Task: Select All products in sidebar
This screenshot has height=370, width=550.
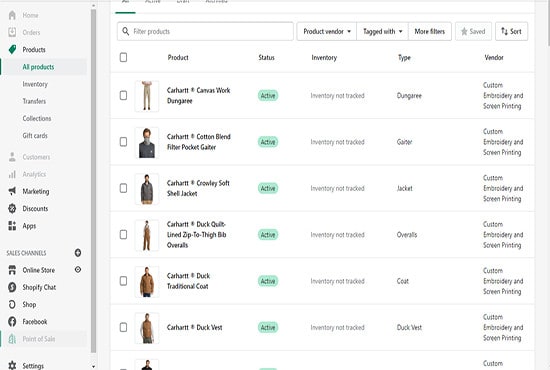Action: pyautogui.click(x=38, y=67)
